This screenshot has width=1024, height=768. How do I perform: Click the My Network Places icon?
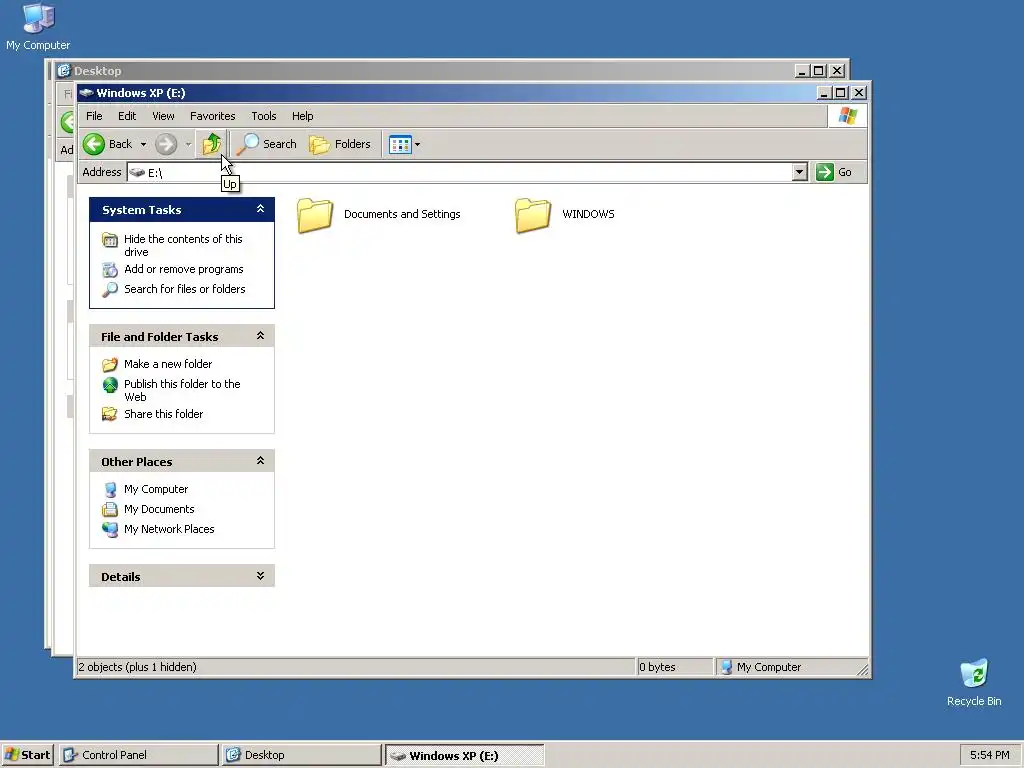click(110, 529)
